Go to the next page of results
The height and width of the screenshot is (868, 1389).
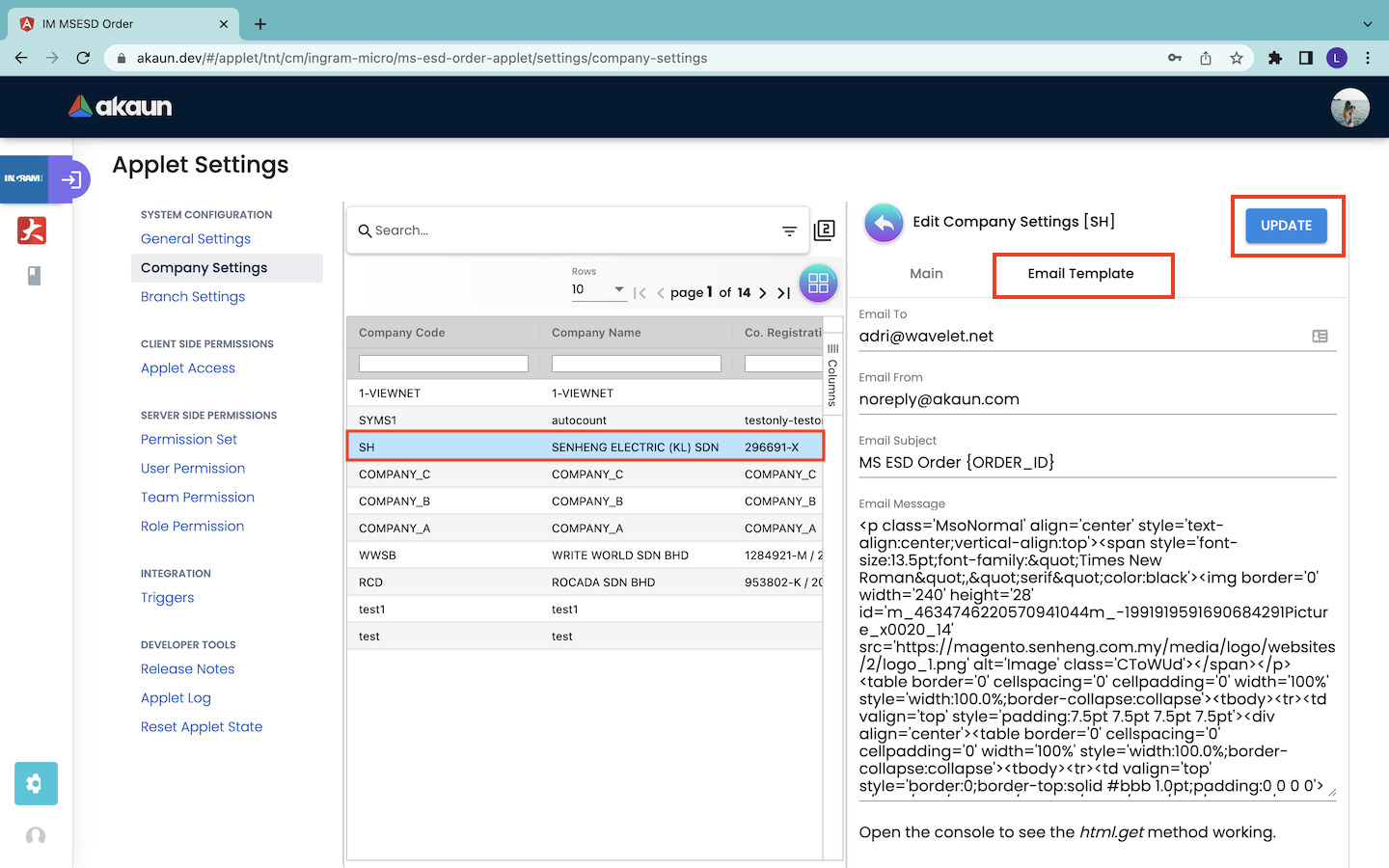click(x=762, y=293)
